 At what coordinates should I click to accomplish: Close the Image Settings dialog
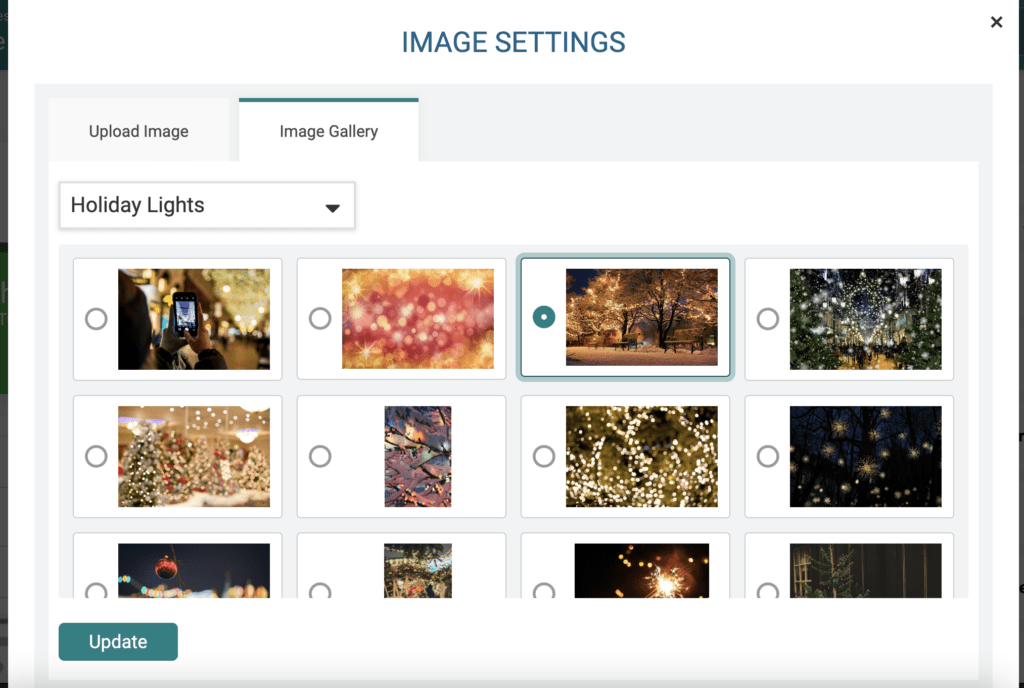[x=996, y=22]
